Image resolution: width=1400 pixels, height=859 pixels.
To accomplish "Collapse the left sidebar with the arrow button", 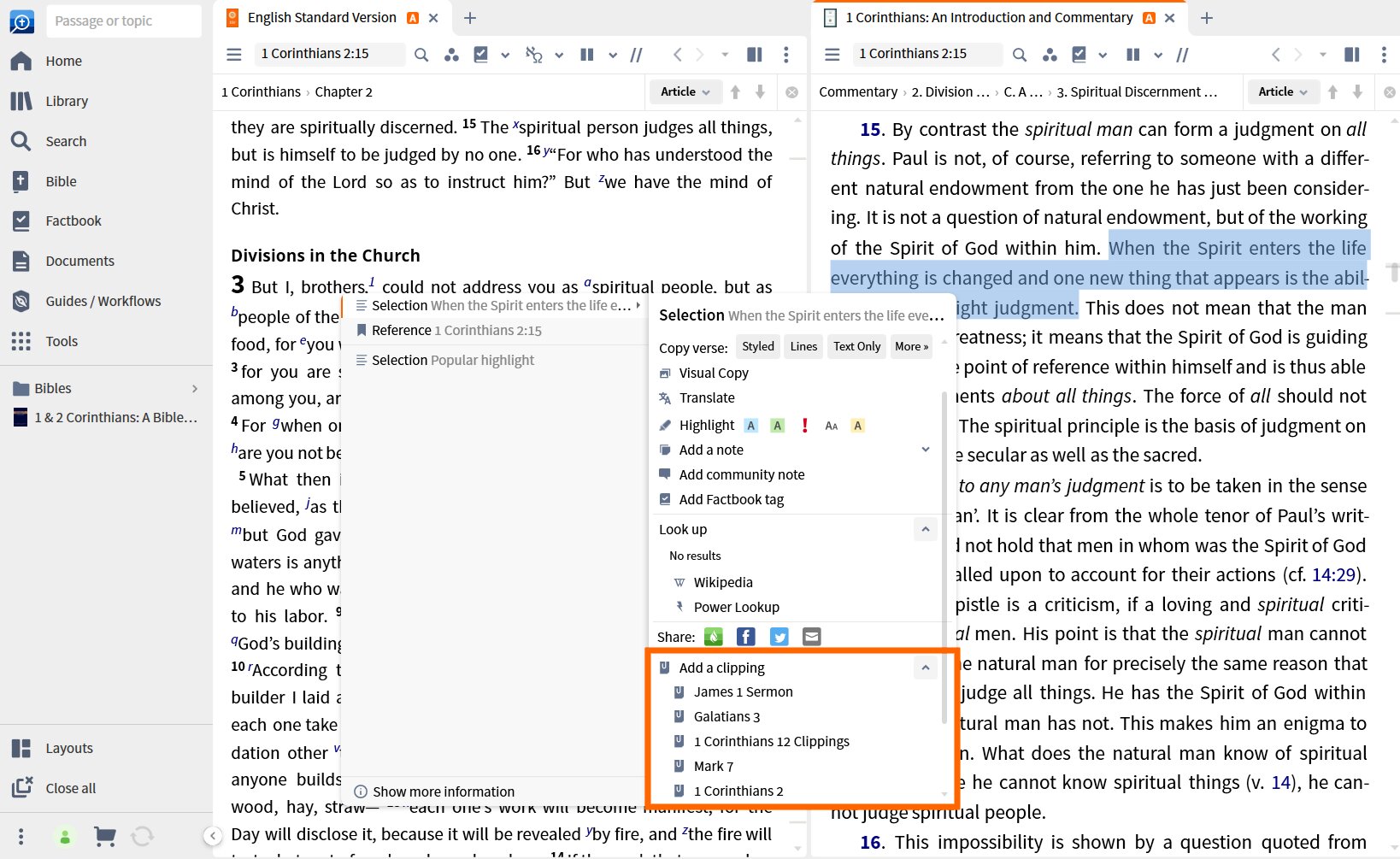I will click(213, 836).
